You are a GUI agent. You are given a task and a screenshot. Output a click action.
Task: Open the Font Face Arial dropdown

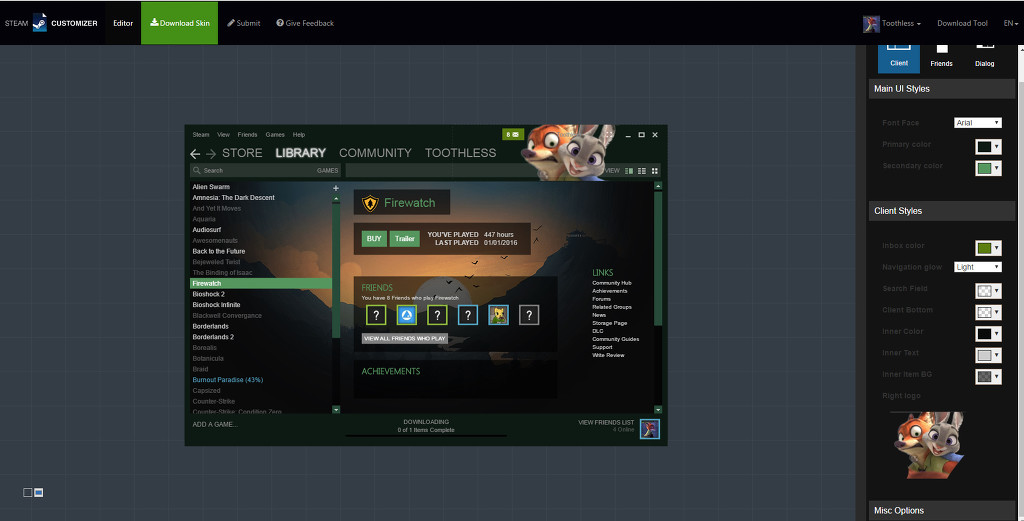point(978,123)
